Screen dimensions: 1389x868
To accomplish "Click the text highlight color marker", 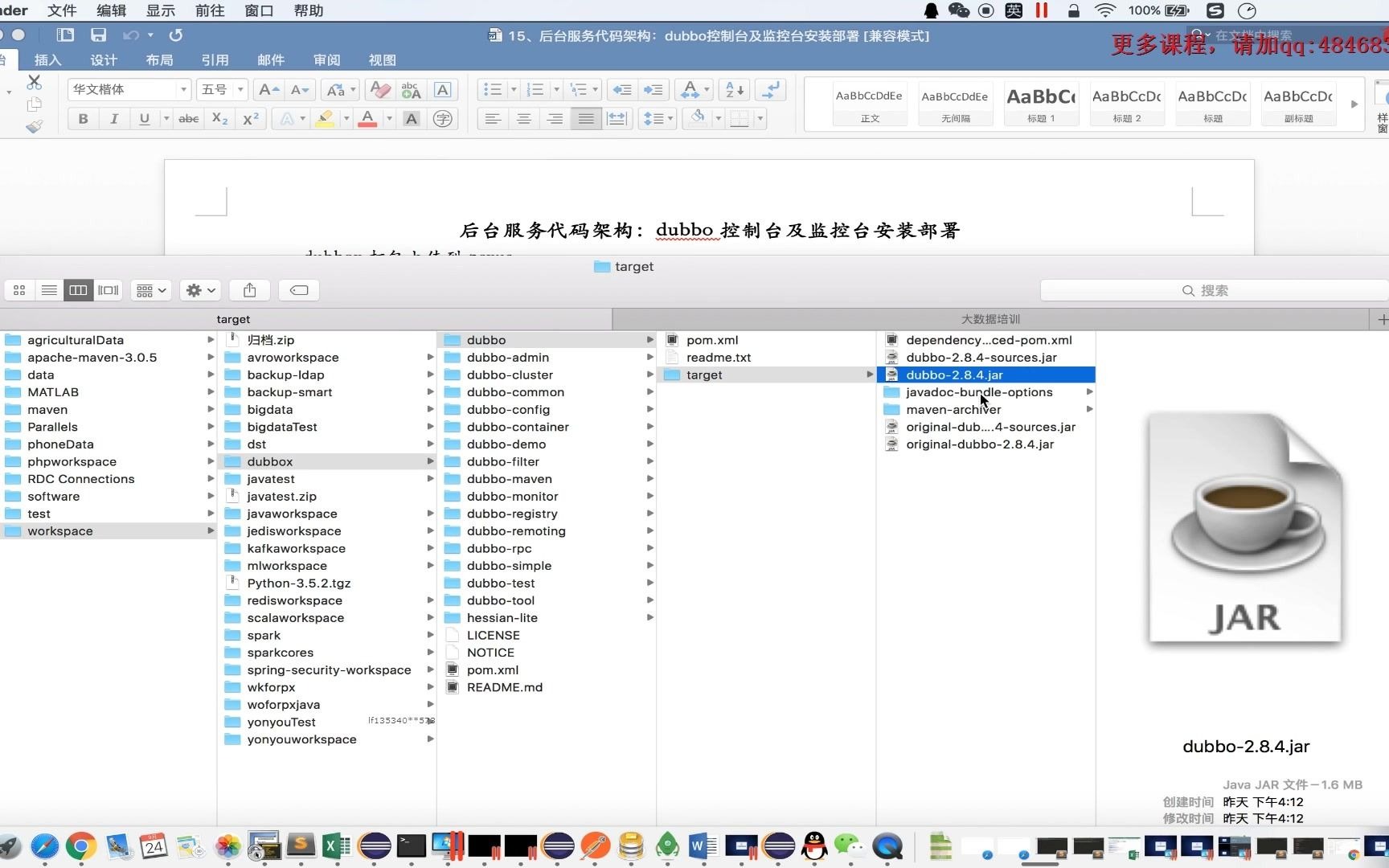I will 325,119.
